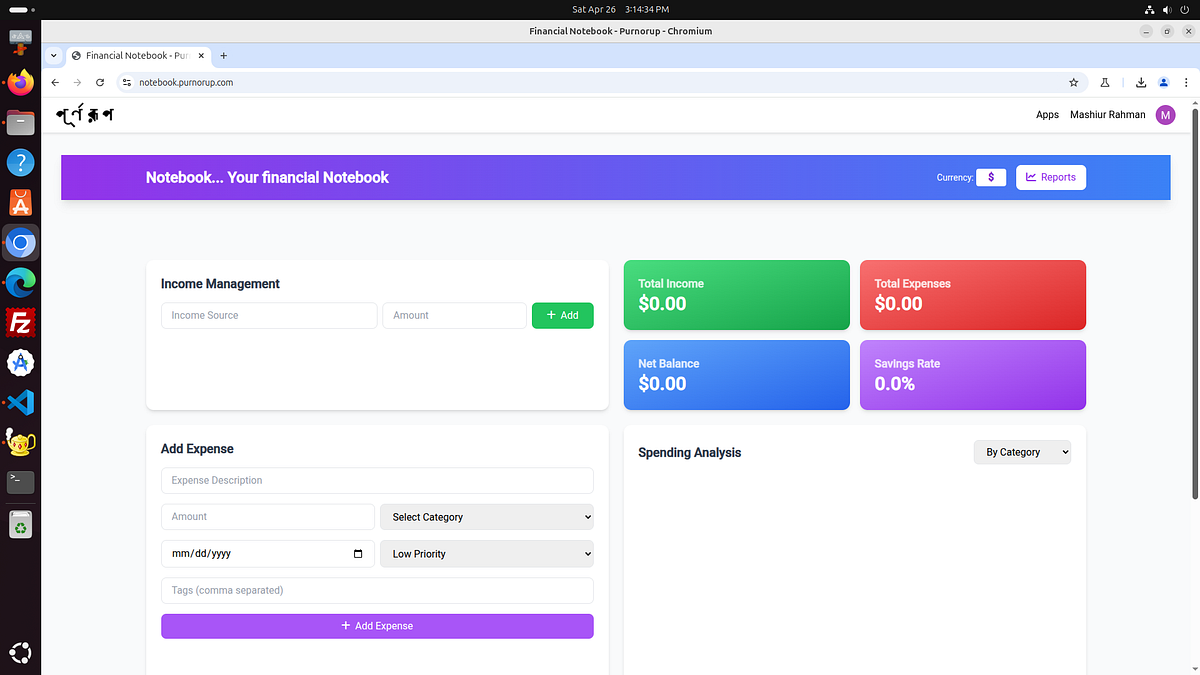This screenshot has height=675, width=1200.
Task: Open the By Category analysis dropdown
Action: point(1022,452)
